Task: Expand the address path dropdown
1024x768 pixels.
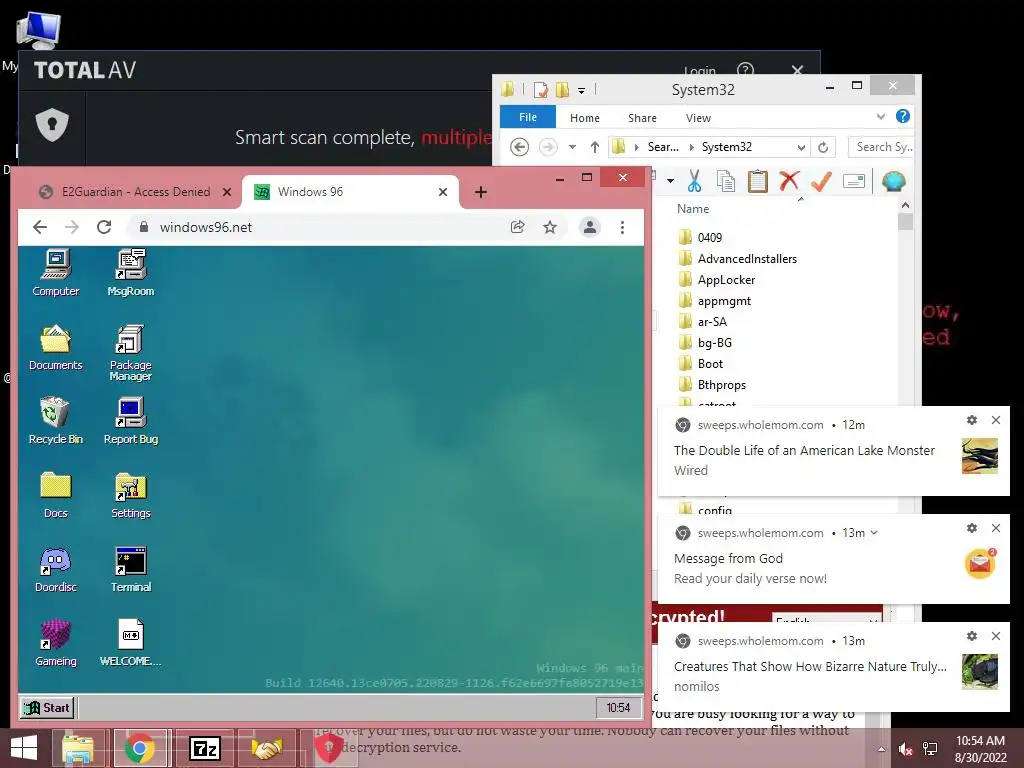Action: click(x=801, y=148)
